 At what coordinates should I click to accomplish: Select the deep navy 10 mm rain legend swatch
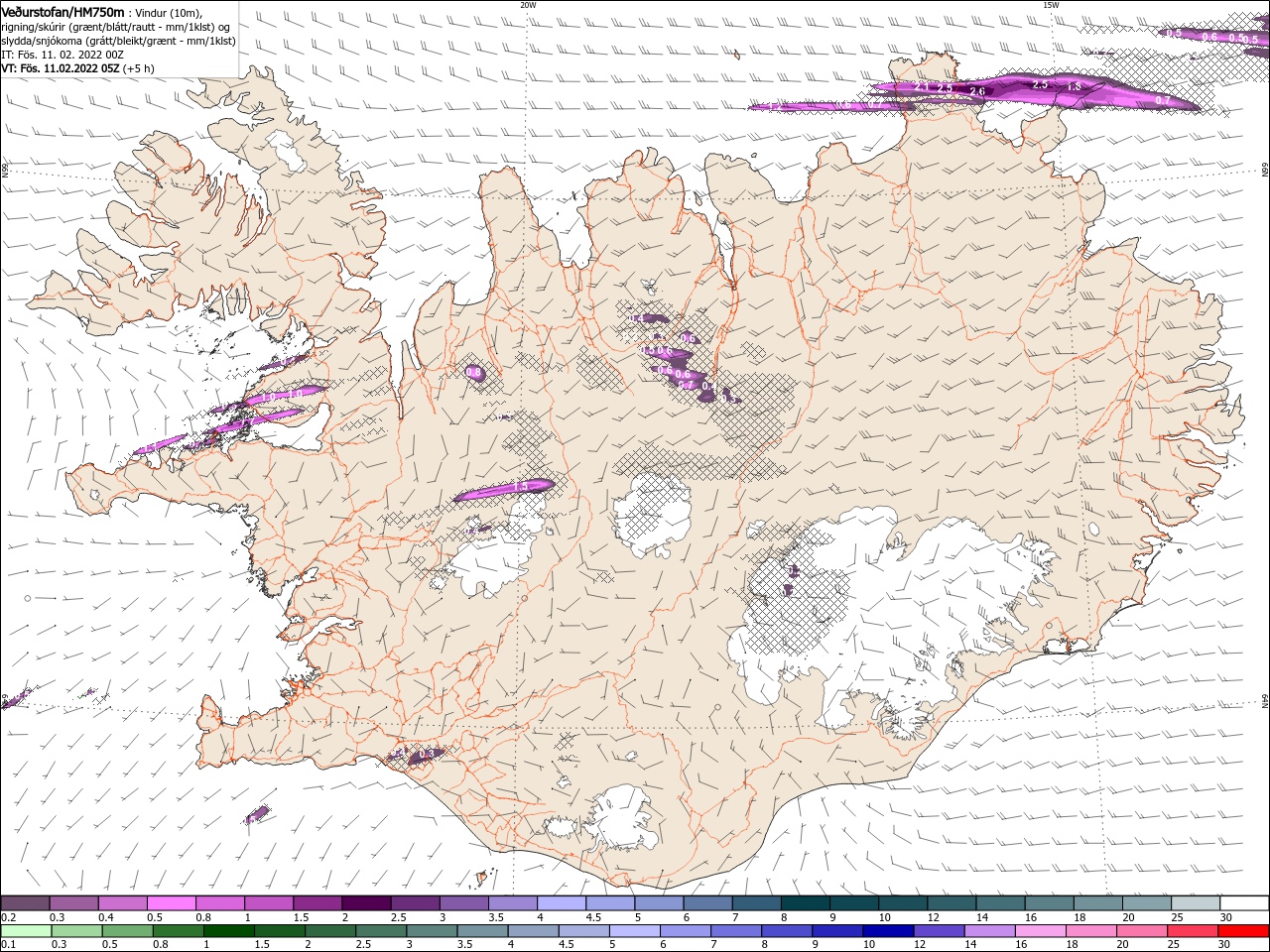[887, 931]
